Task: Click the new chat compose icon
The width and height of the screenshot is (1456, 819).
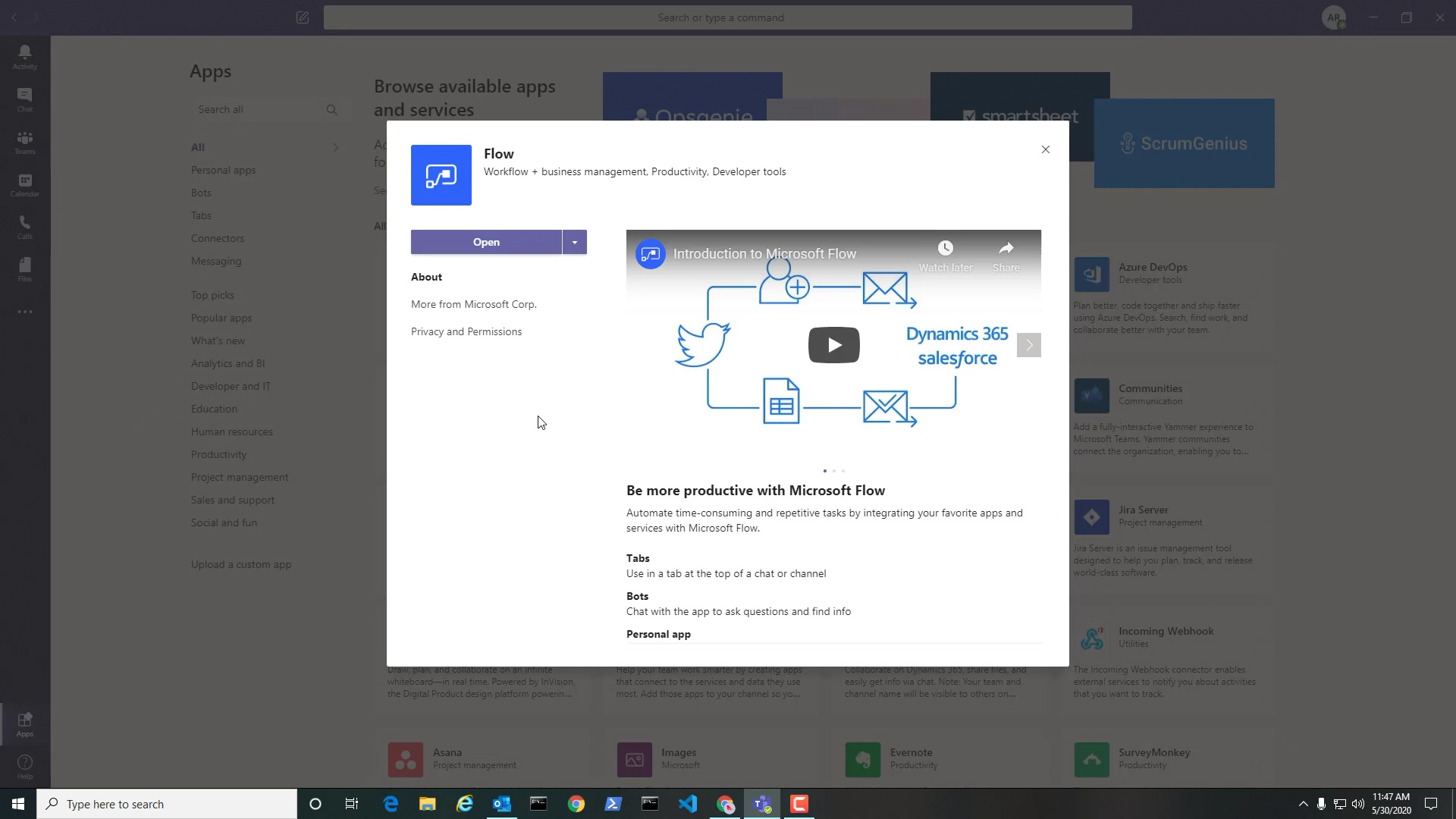Action: pyautogui.click(x=303, y=17)
